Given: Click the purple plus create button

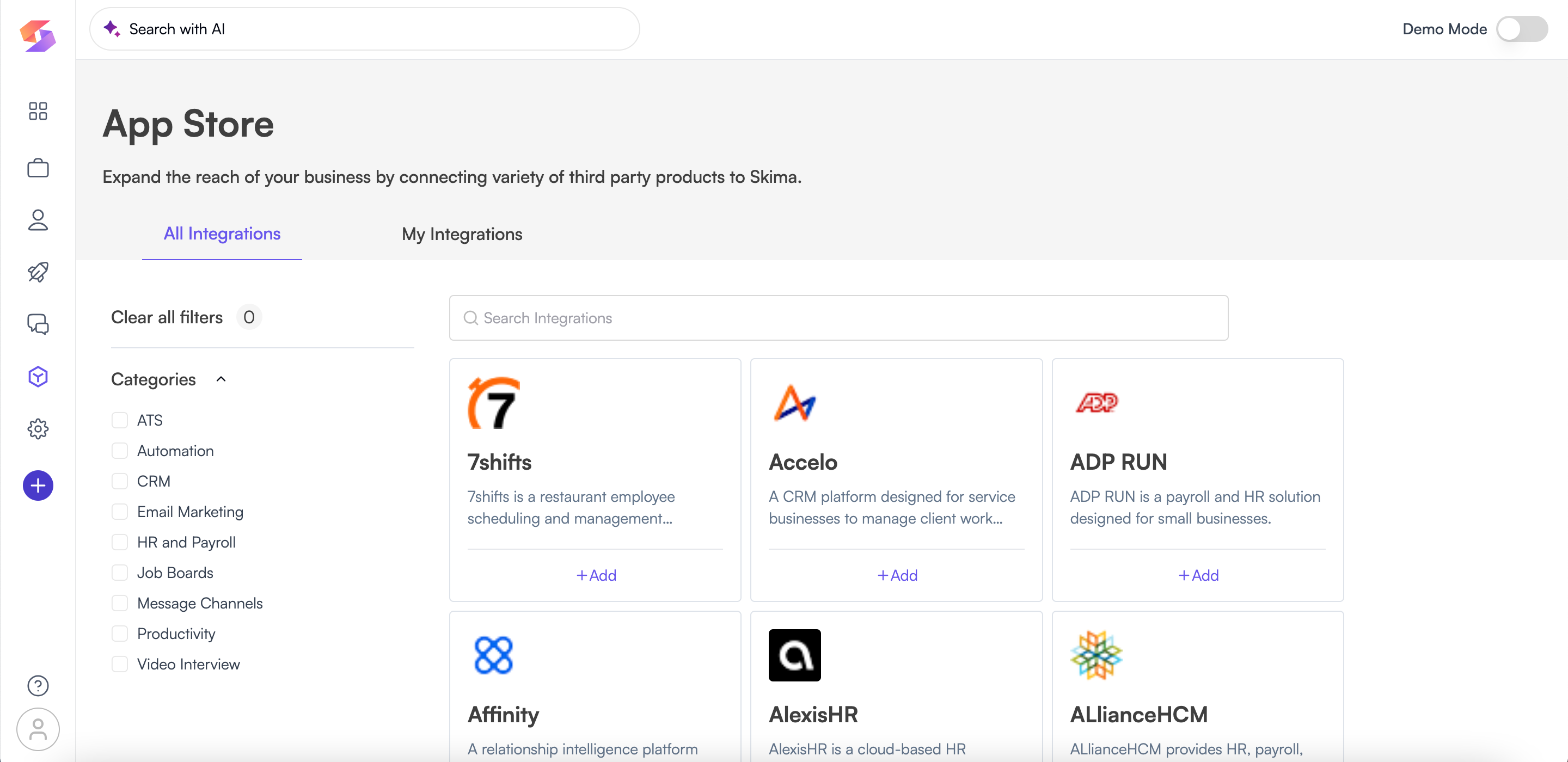Looking at the screenshot, I should (38, 486).
